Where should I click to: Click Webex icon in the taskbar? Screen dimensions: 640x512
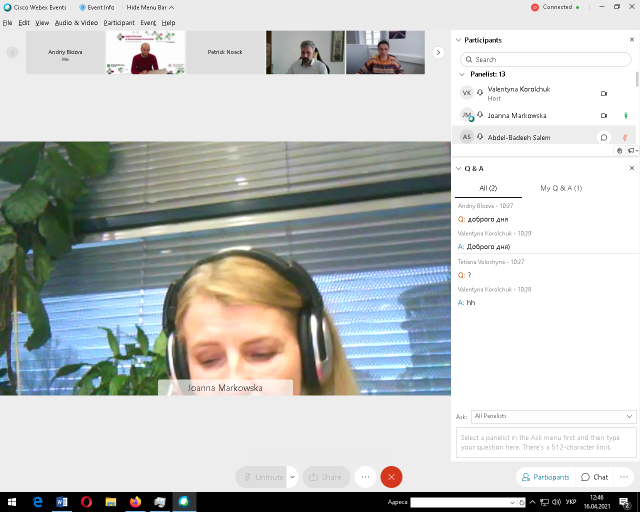pyautogui.click(x=184, y=502)
